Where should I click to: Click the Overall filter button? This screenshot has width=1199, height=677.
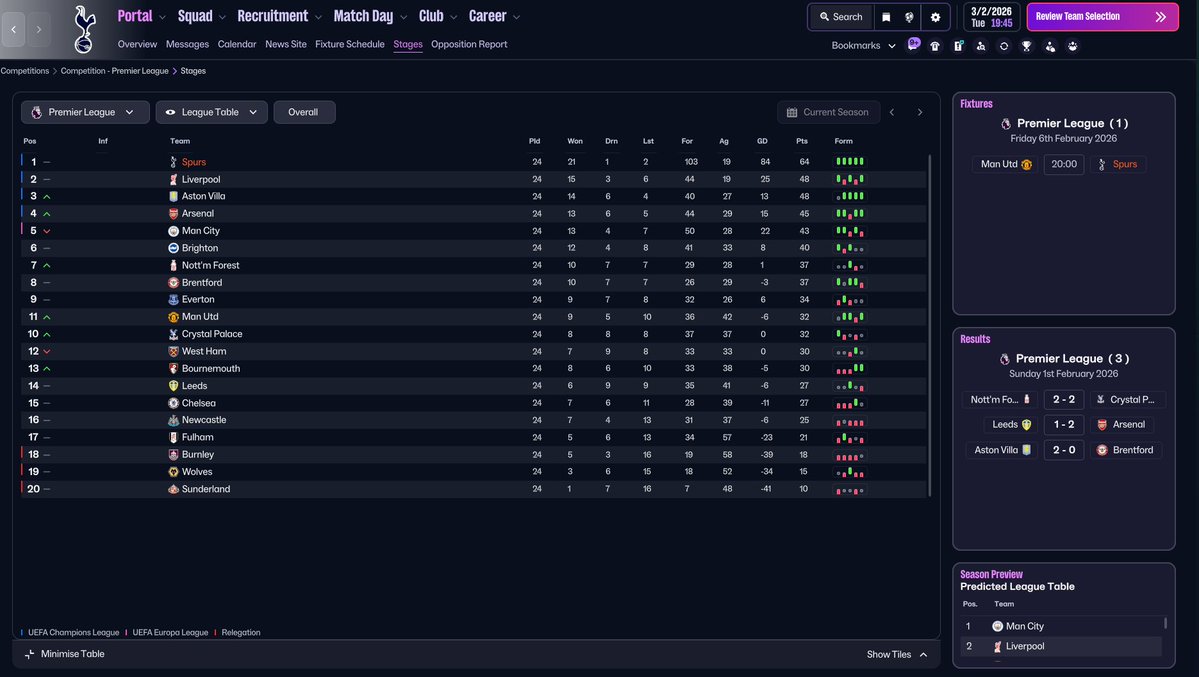(304, 112)
